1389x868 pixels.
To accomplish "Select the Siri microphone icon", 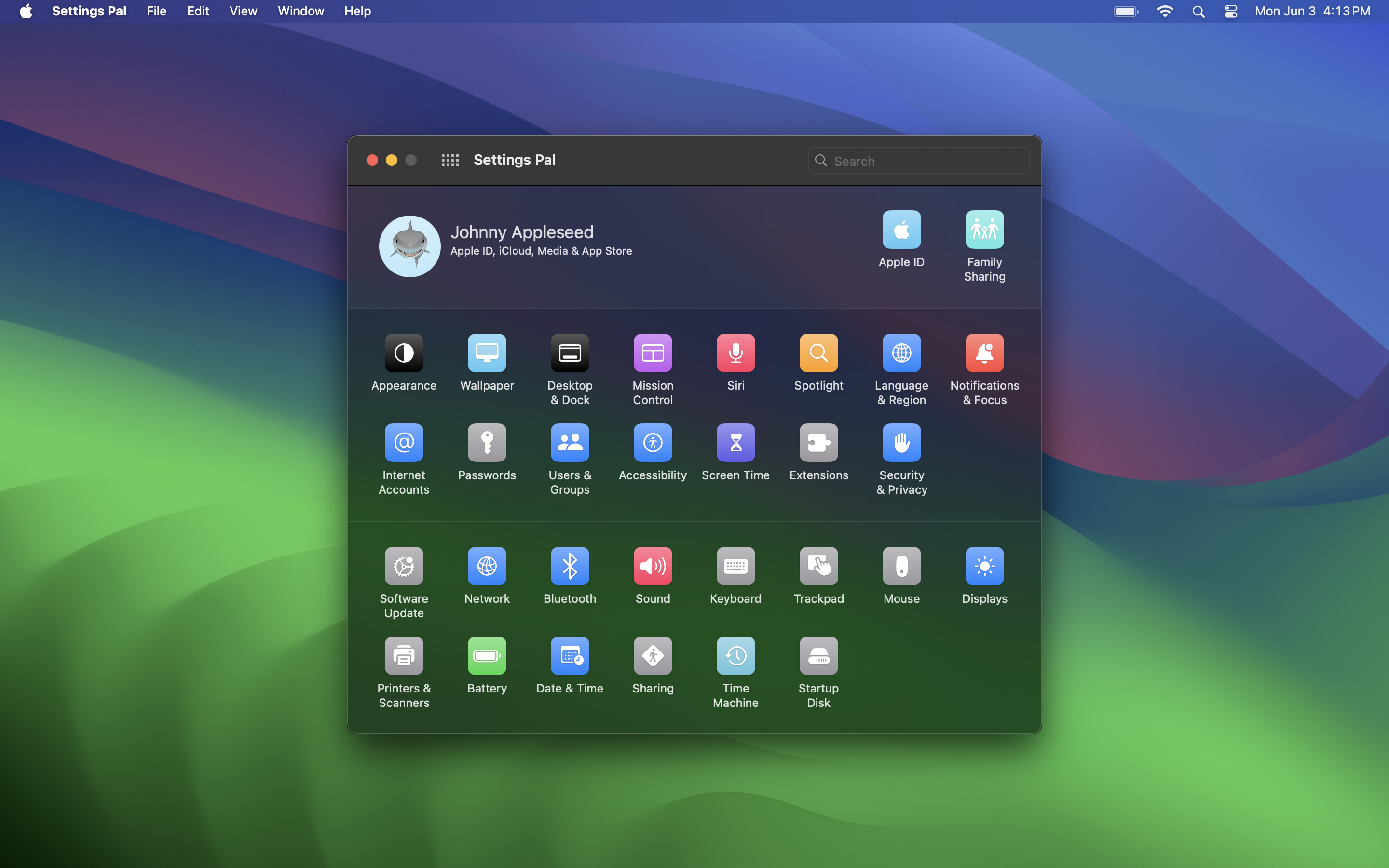I will pos(735,353).
